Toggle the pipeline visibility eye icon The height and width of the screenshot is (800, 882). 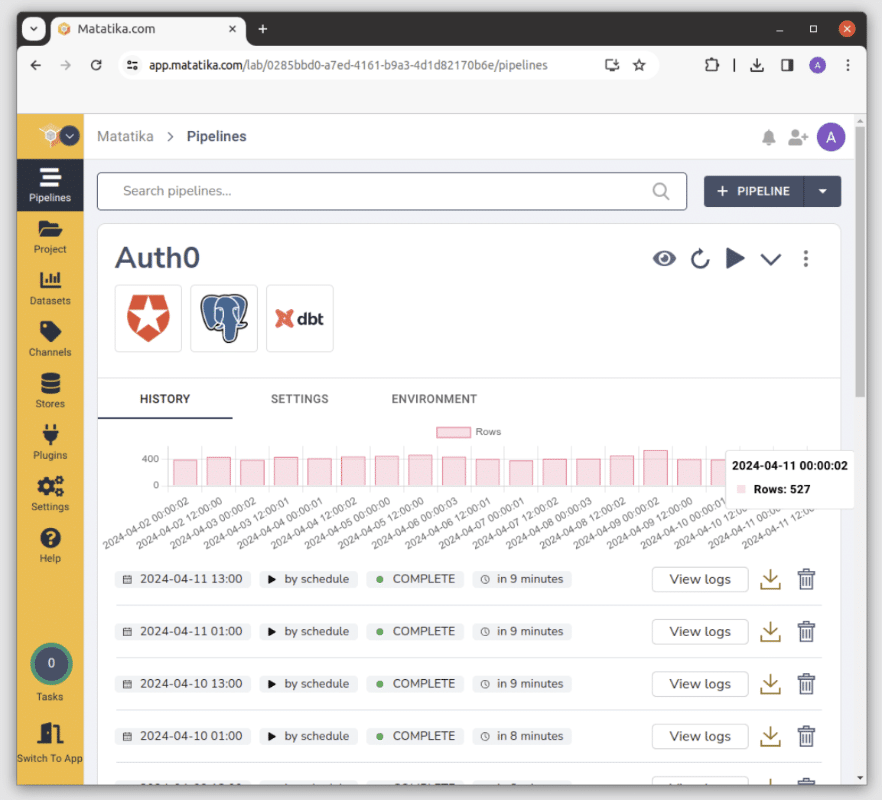(x=664, y=258)
